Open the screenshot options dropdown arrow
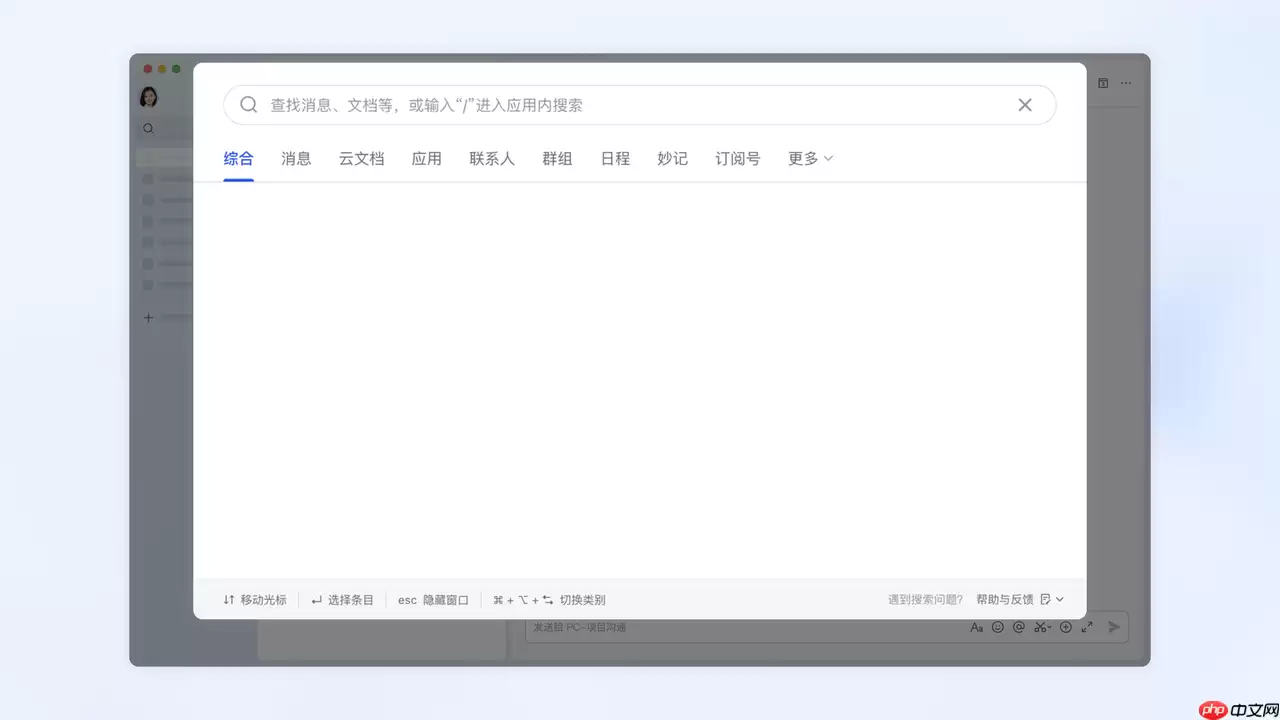The width and height of the screenshot is (1280, 720). pos(1048,627)
